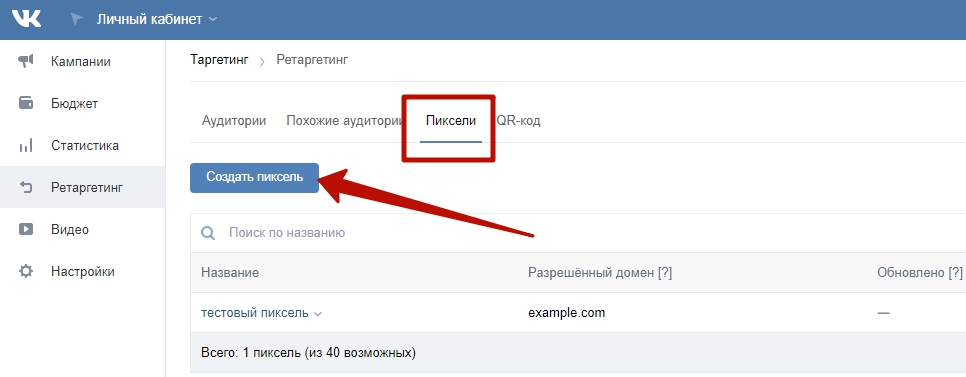Switch to the QR-код tab
The height and width of the screenshot is (377, 966).
pos(519,121)
